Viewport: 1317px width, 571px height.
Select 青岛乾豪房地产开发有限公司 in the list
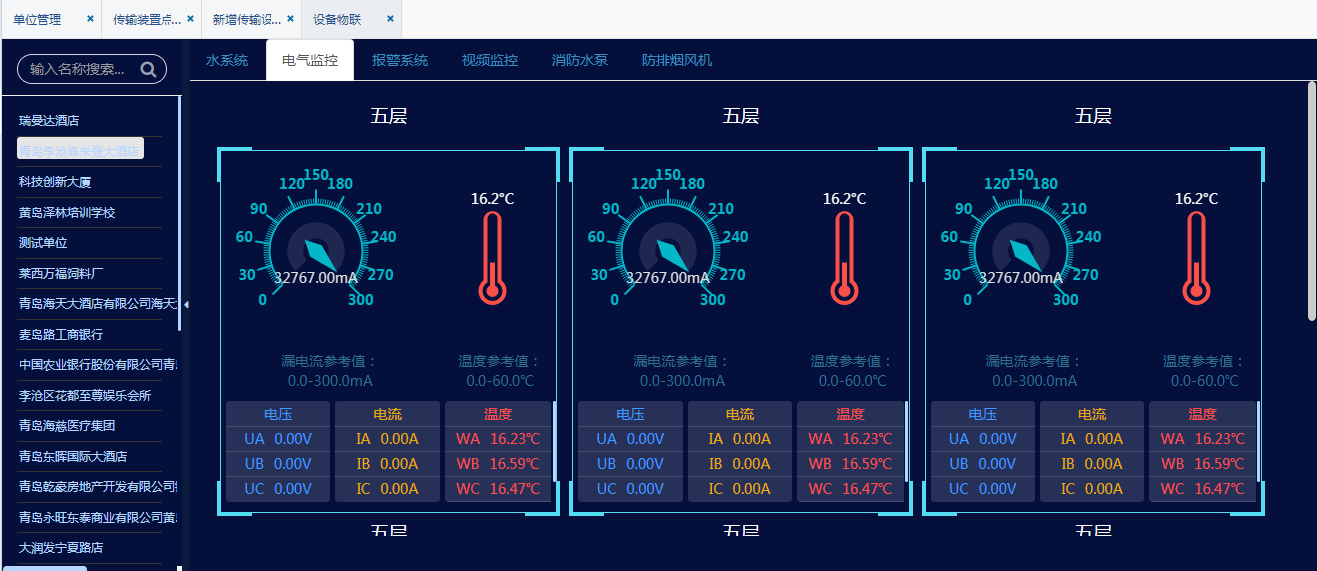[x=98, y=487]
